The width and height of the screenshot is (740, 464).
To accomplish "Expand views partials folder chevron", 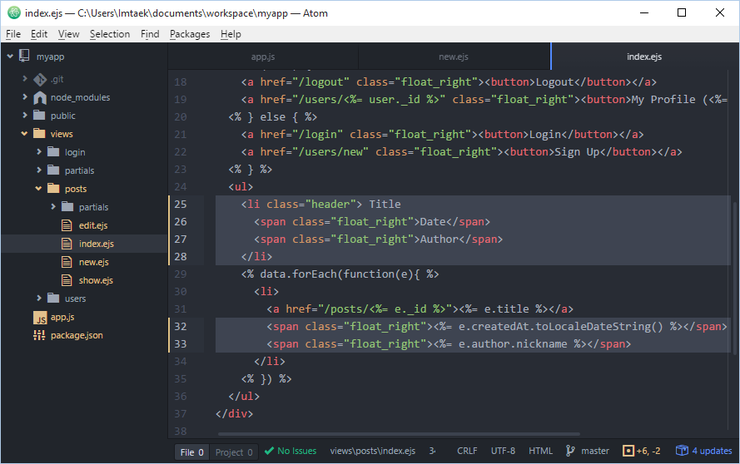I will (x=39, y=170).
